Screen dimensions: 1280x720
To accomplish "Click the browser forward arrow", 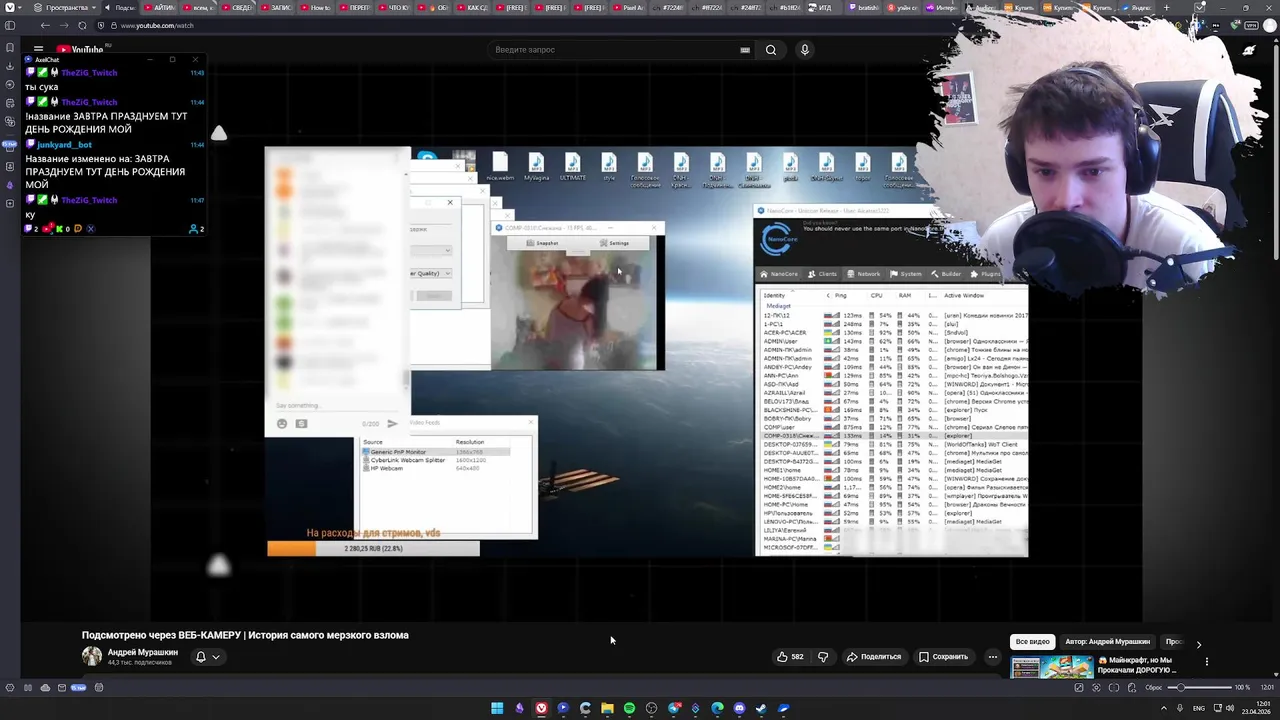I will pyautogui.click(x=63, y=25).
